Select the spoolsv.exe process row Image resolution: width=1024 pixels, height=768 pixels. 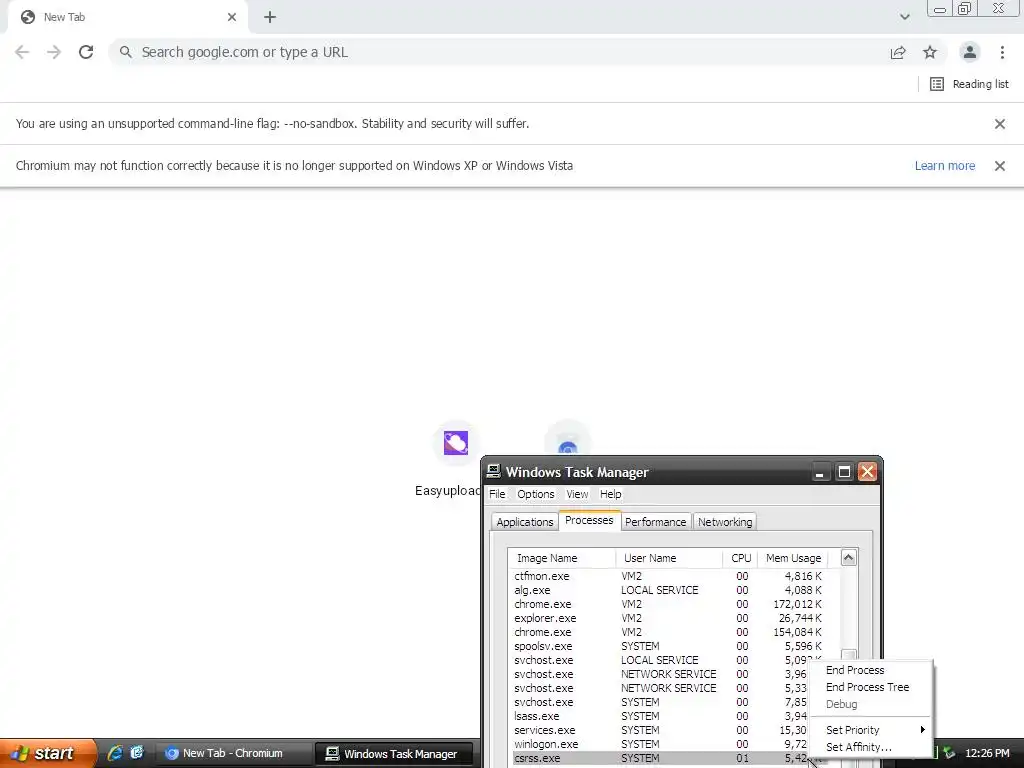[x=673, y=647]
